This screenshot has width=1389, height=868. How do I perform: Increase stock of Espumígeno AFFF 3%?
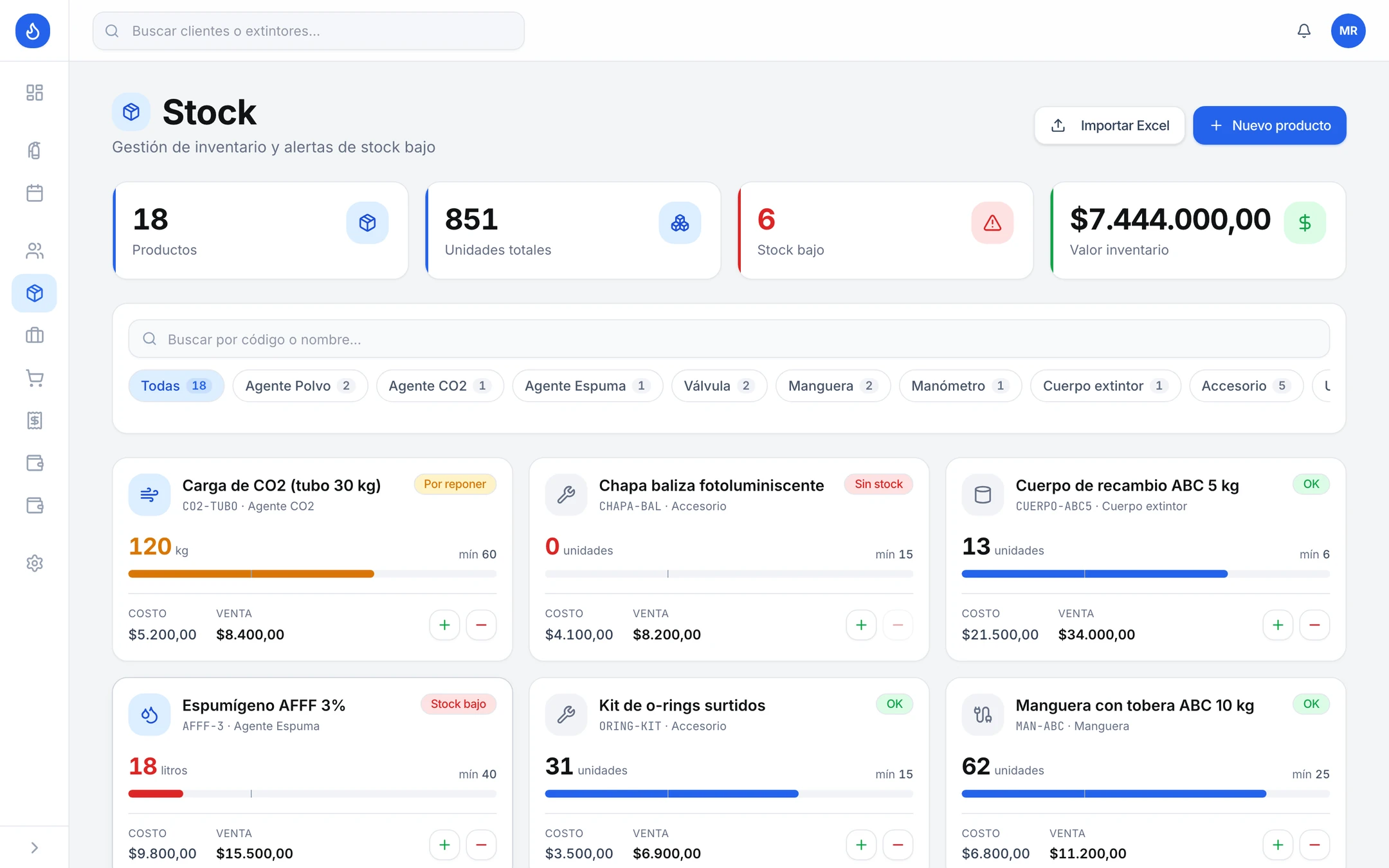(x=444, y=845)
